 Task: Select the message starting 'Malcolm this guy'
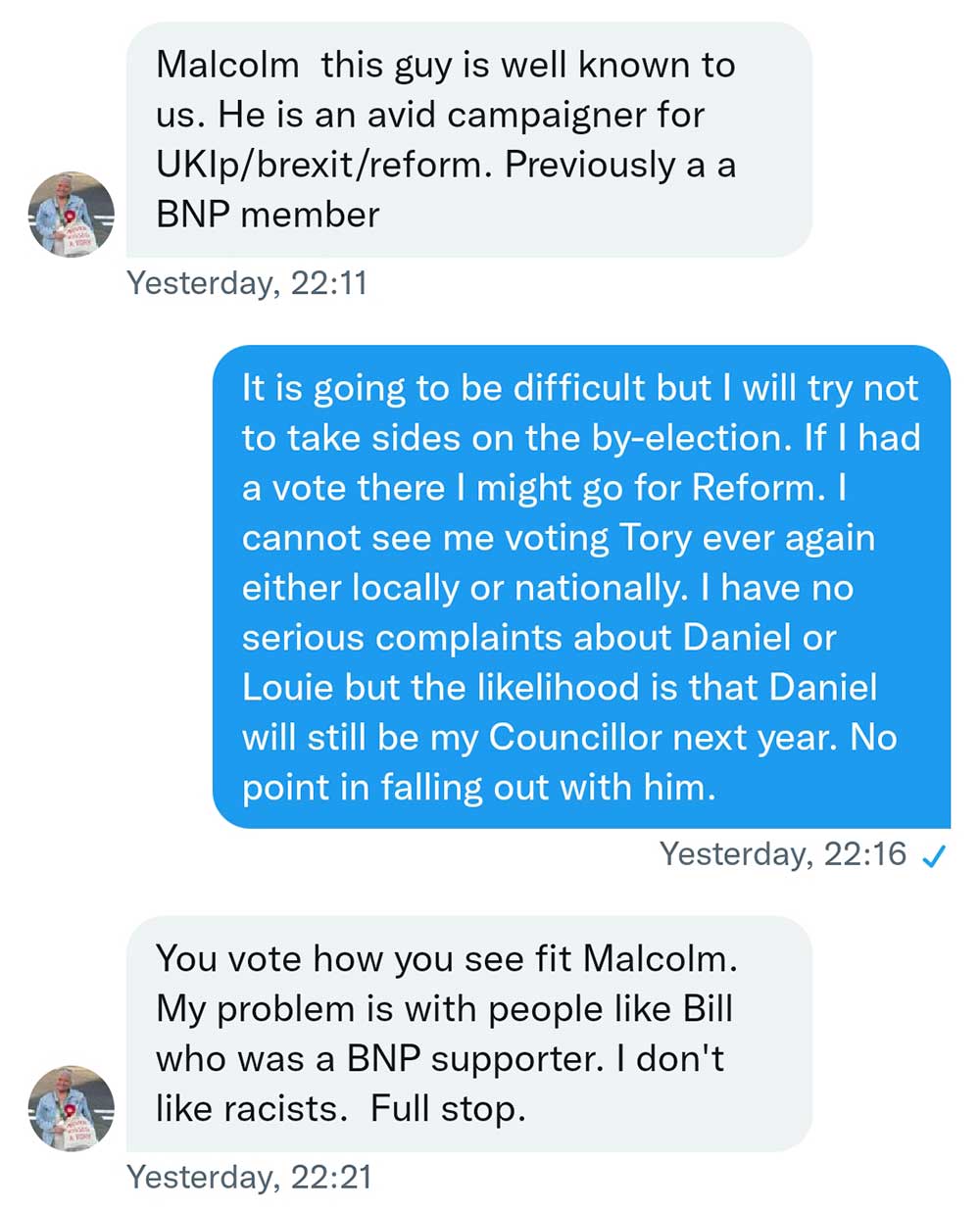468,139
